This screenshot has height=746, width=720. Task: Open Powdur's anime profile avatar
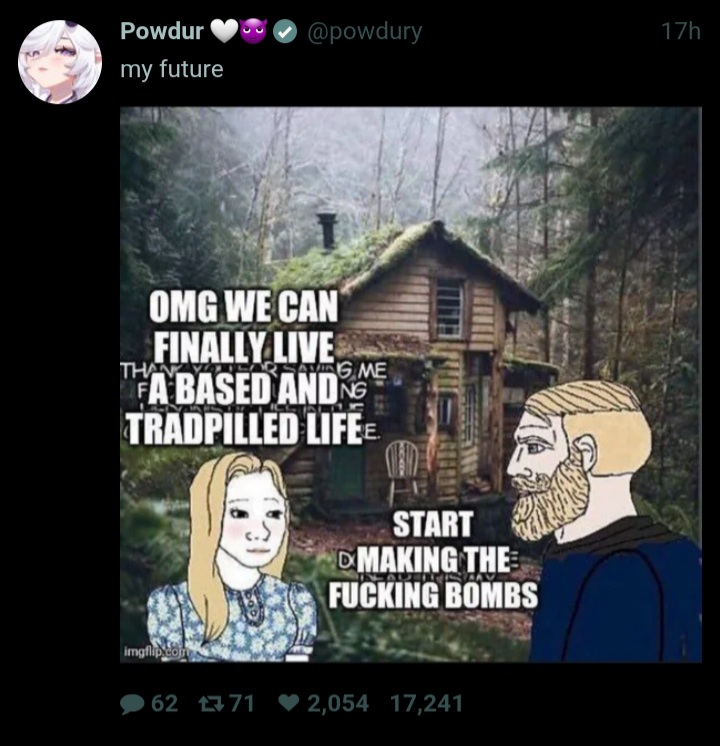coord(59,62)
